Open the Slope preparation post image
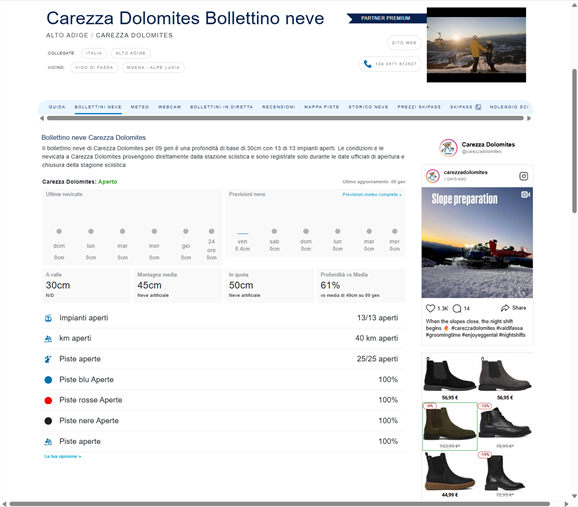 tap(477, 243)
